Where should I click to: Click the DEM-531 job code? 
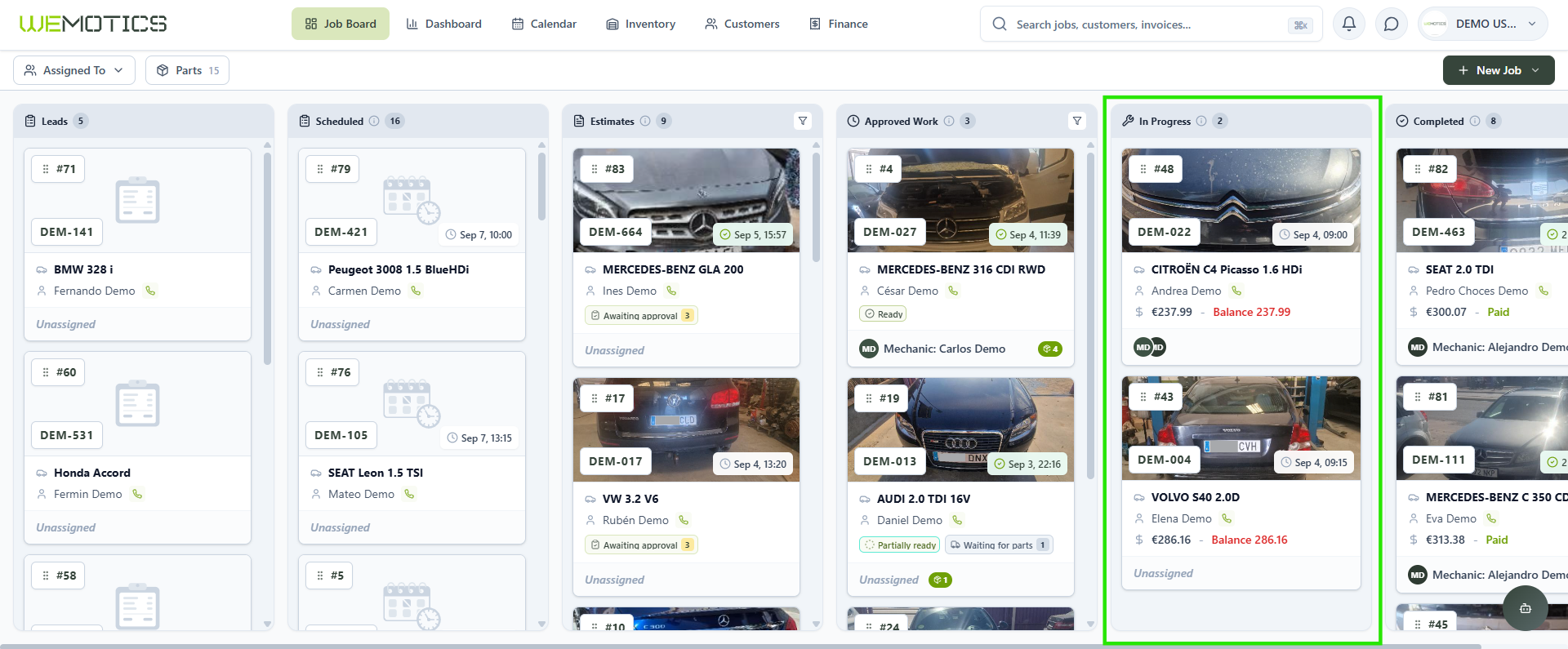[x=67, y=435]
